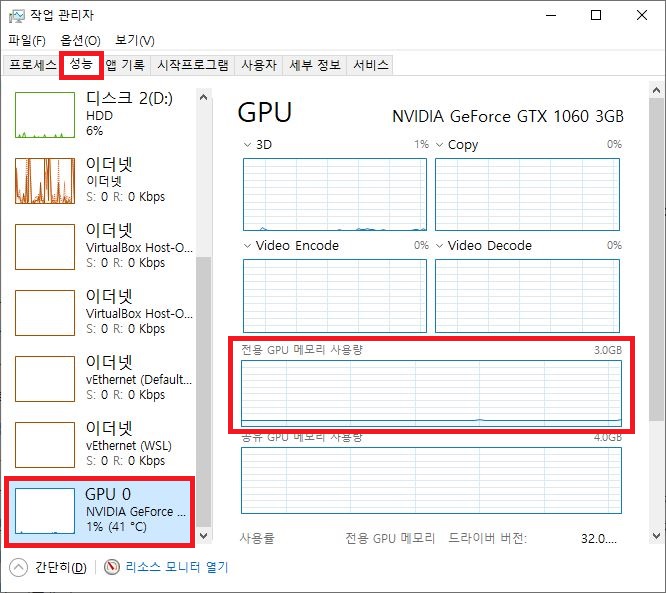The height and width of the screenshot is (593, 666).
Task: Open the 파일(F) menu
Action: tap(27, 40)
